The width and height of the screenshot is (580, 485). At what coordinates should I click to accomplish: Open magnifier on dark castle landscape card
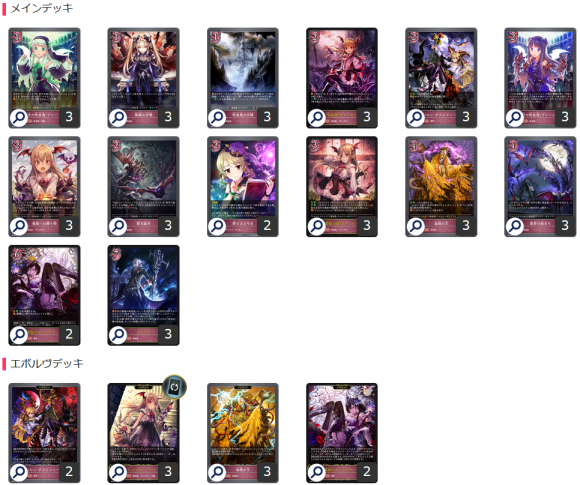pyautogui.click(x=218, y=118)
